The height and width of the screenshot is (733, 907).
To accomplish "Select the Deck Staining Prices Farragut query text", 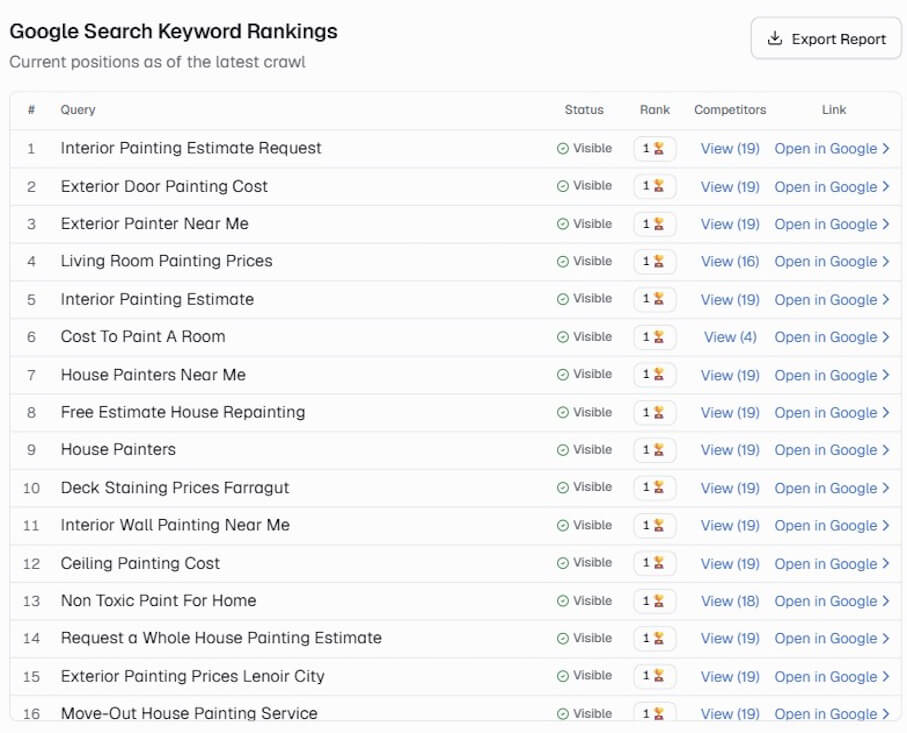I will 175,488.
